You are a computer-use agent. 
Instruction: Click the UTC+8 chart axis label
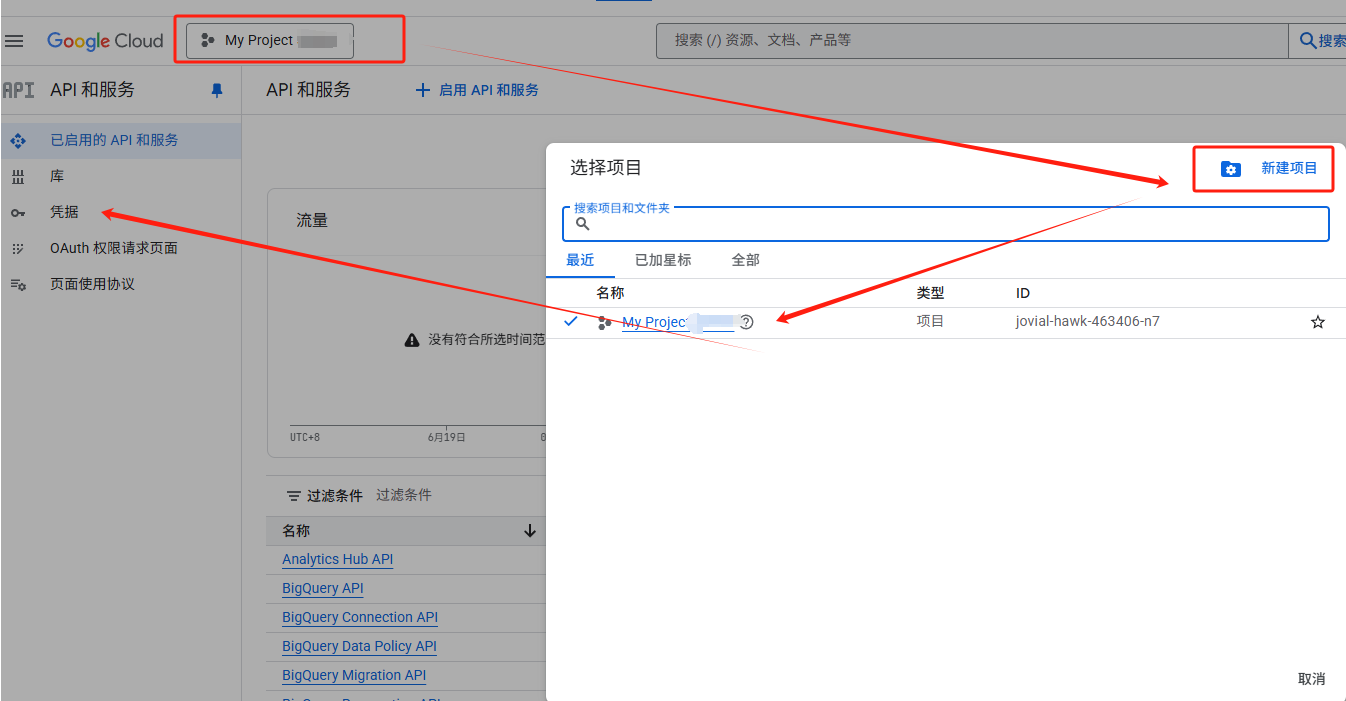point(305,437)
